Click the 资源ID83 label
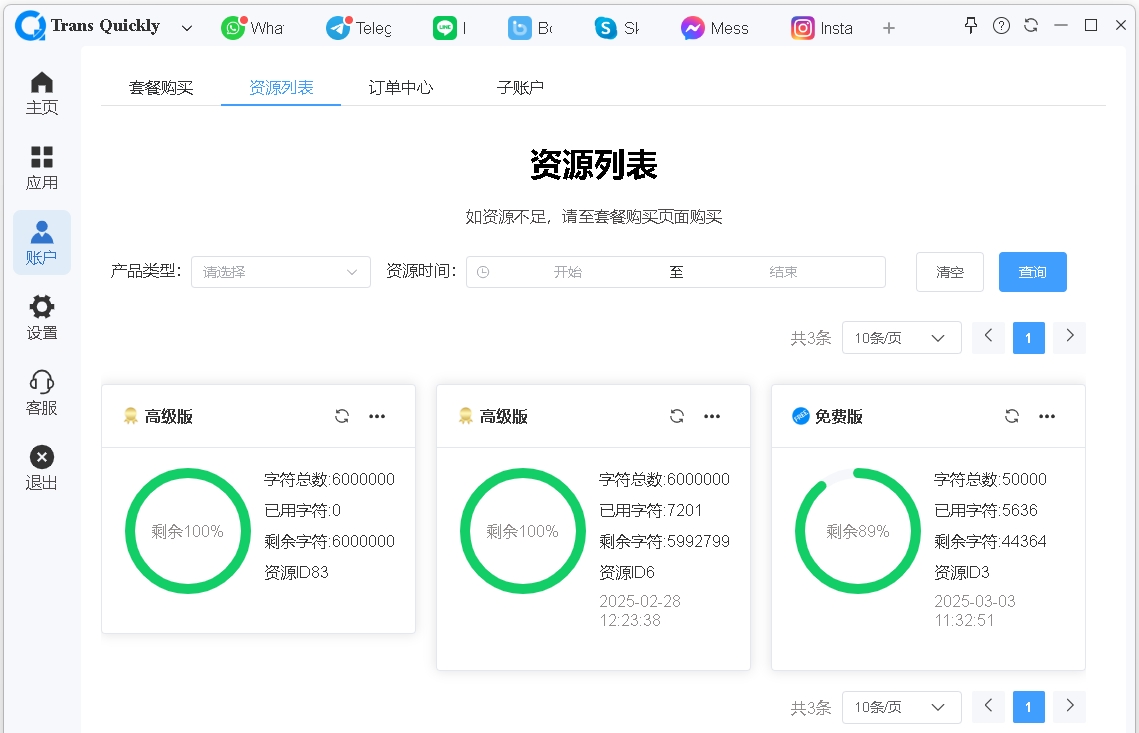Screen dimensions: 1139x733 click(x=296, y=572)
